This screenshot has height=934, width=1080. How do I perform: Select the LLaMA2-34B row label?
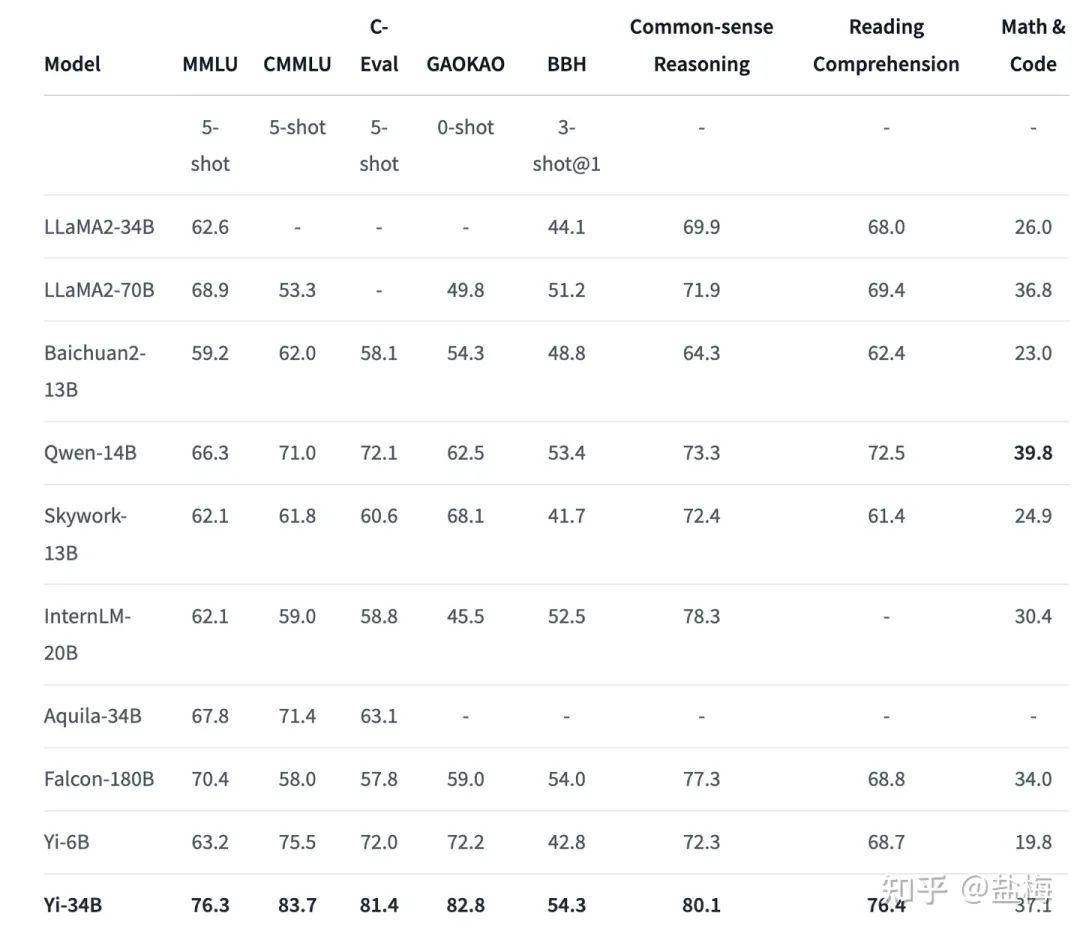click(99, 227)
